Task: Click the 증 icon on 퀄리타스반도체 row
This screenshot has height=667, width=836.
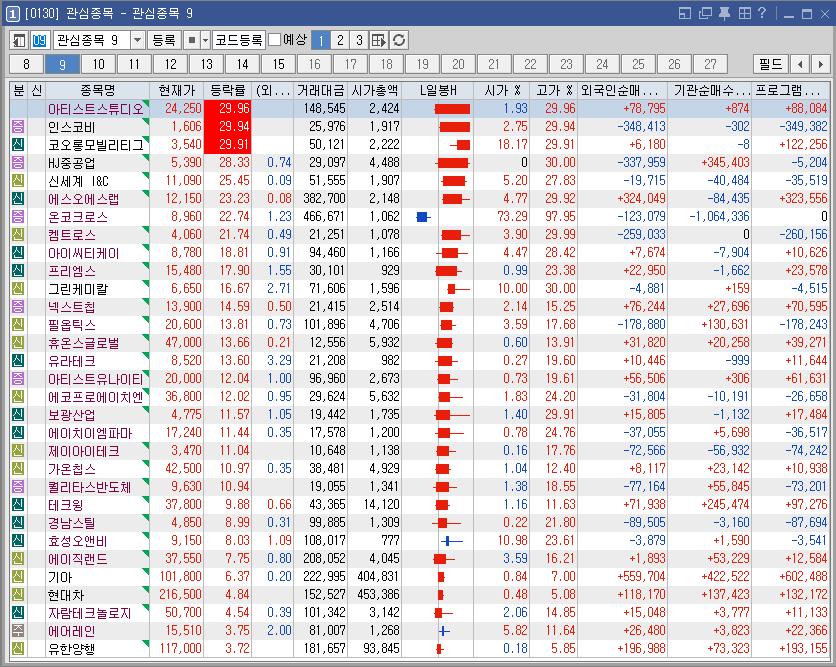Action: (18, 486)
